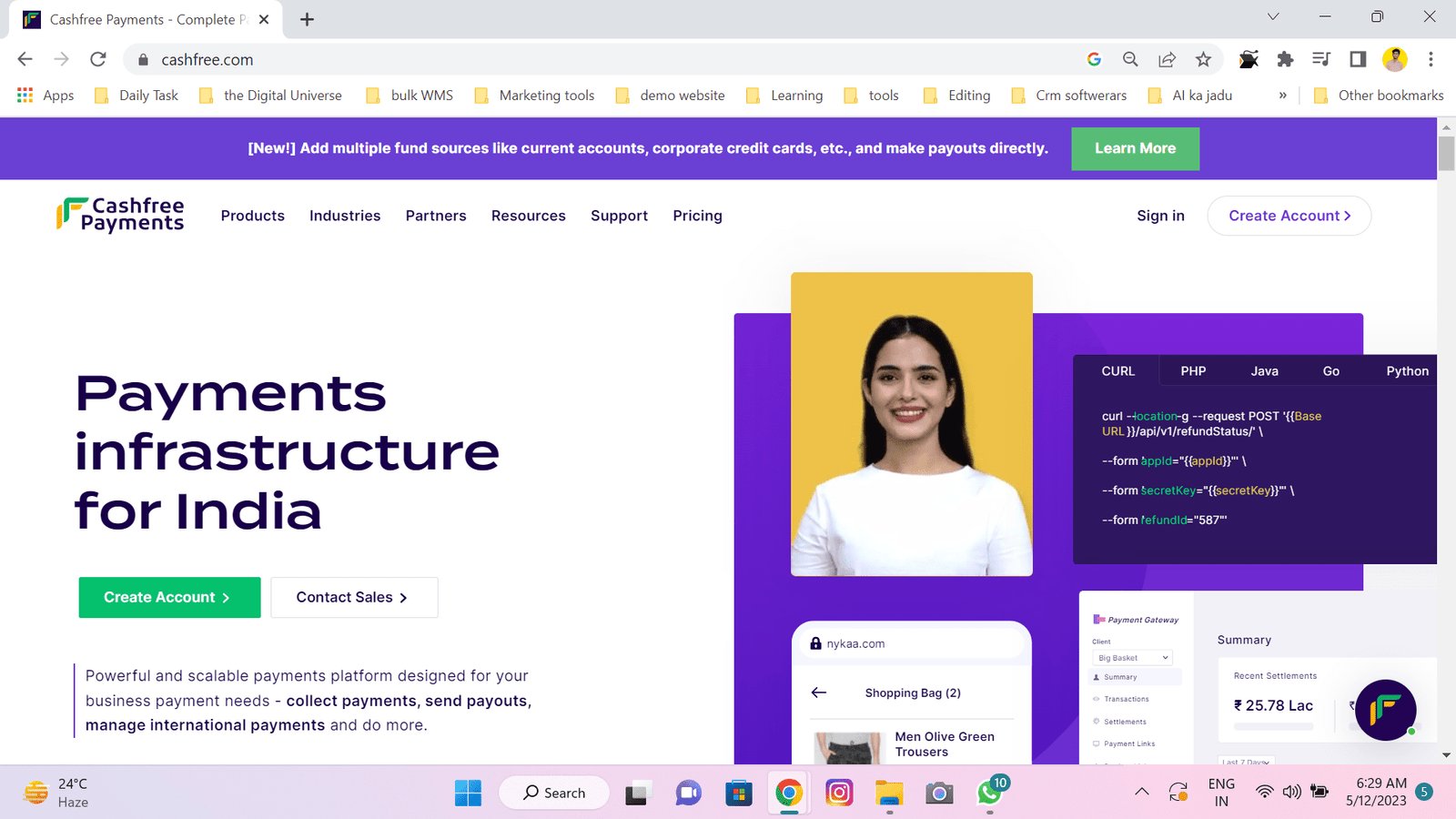1456x819 pixels.
Task: Click the page vertical scrollbar thumb
Action: pos(1446,152)
